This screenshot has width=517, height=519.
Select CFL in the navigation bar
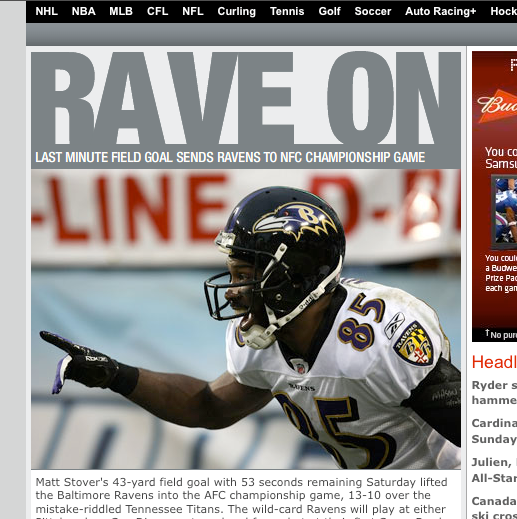click(157, 11)
